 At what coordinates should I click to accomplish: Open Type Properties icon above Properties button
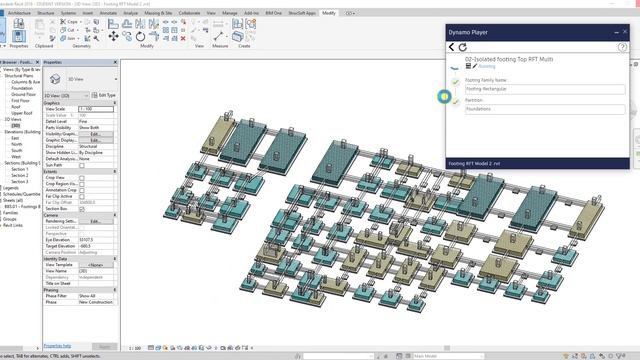tap(18, 23)
